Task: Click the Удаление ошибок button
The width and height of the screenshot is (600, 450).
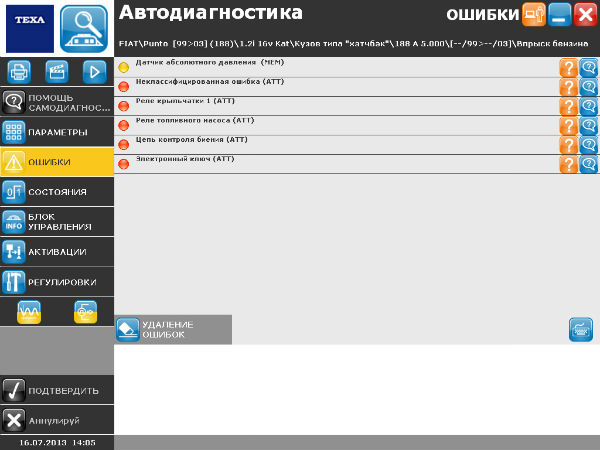Action: coord(173,330)
